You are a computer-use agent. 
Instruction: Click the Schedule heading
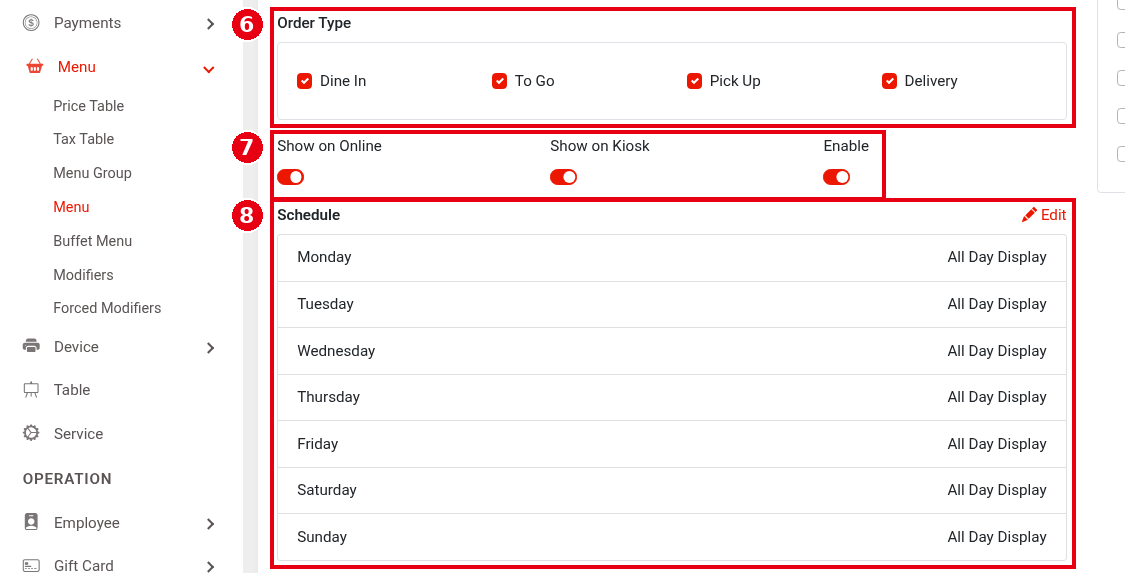309,215
